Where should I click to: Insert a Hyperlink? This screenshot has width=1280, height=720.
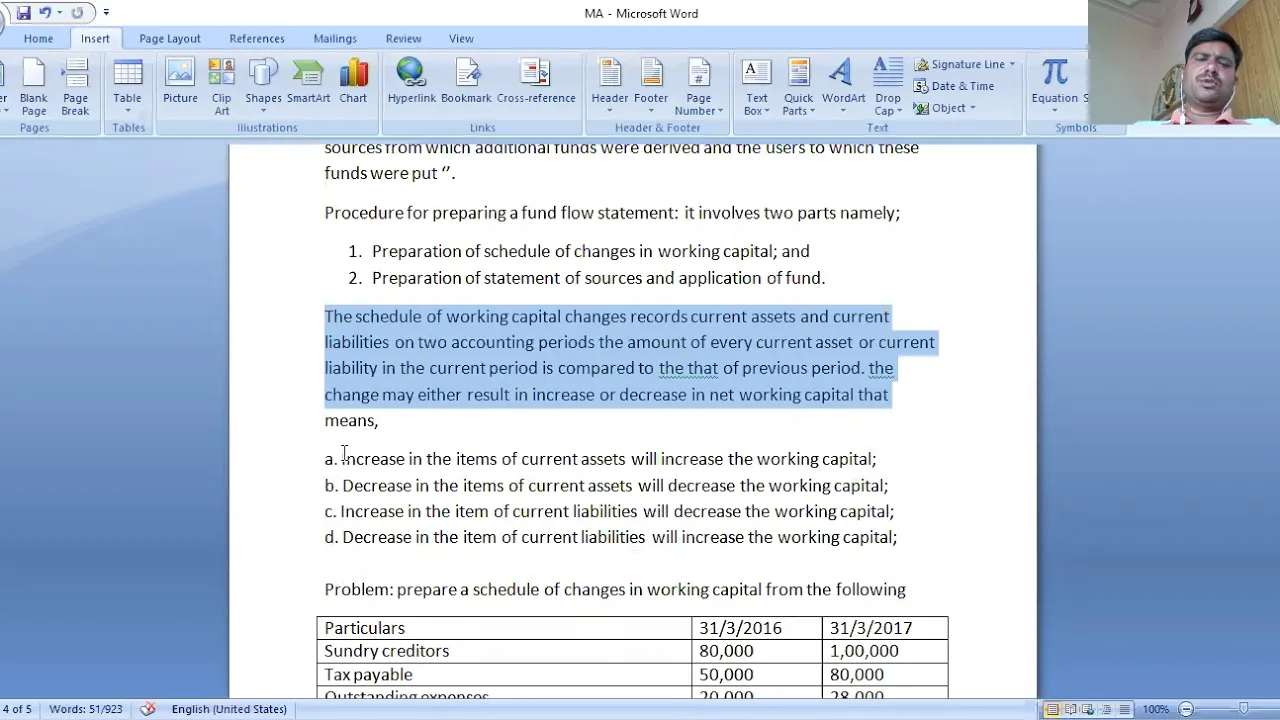[411, 82]
